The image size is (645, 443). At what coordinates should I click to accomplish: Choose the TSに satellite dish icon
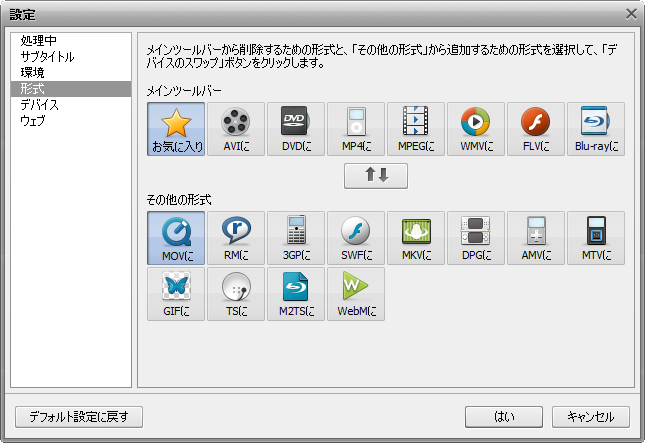(236, 294)
